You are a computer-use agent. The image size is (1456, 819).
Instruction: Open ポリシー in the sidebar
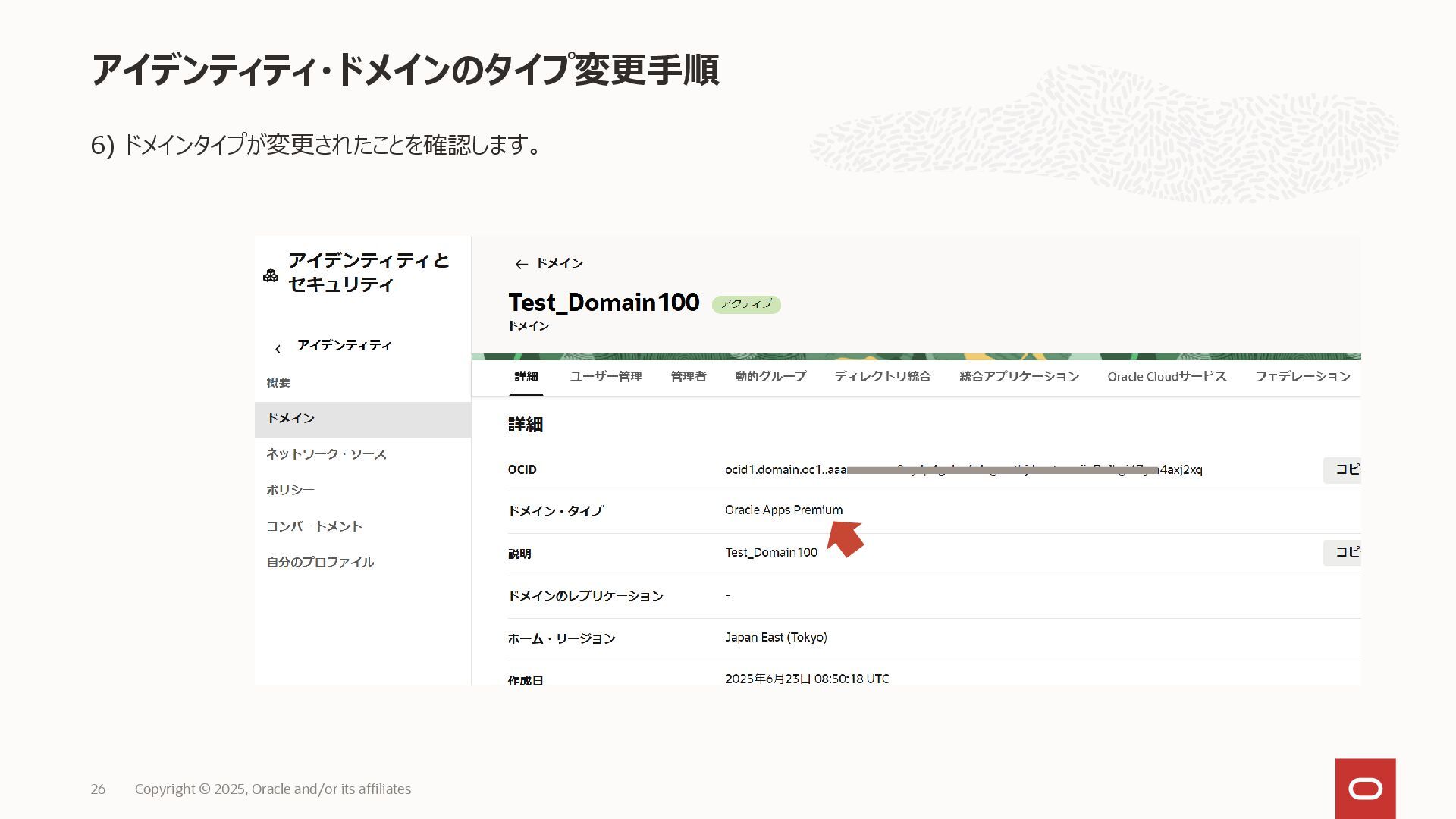click(290, 490)
